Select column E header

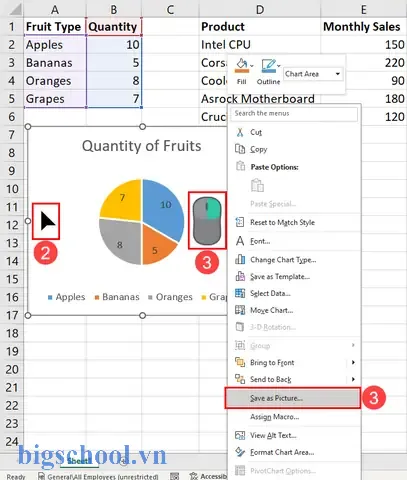[364, 9]
